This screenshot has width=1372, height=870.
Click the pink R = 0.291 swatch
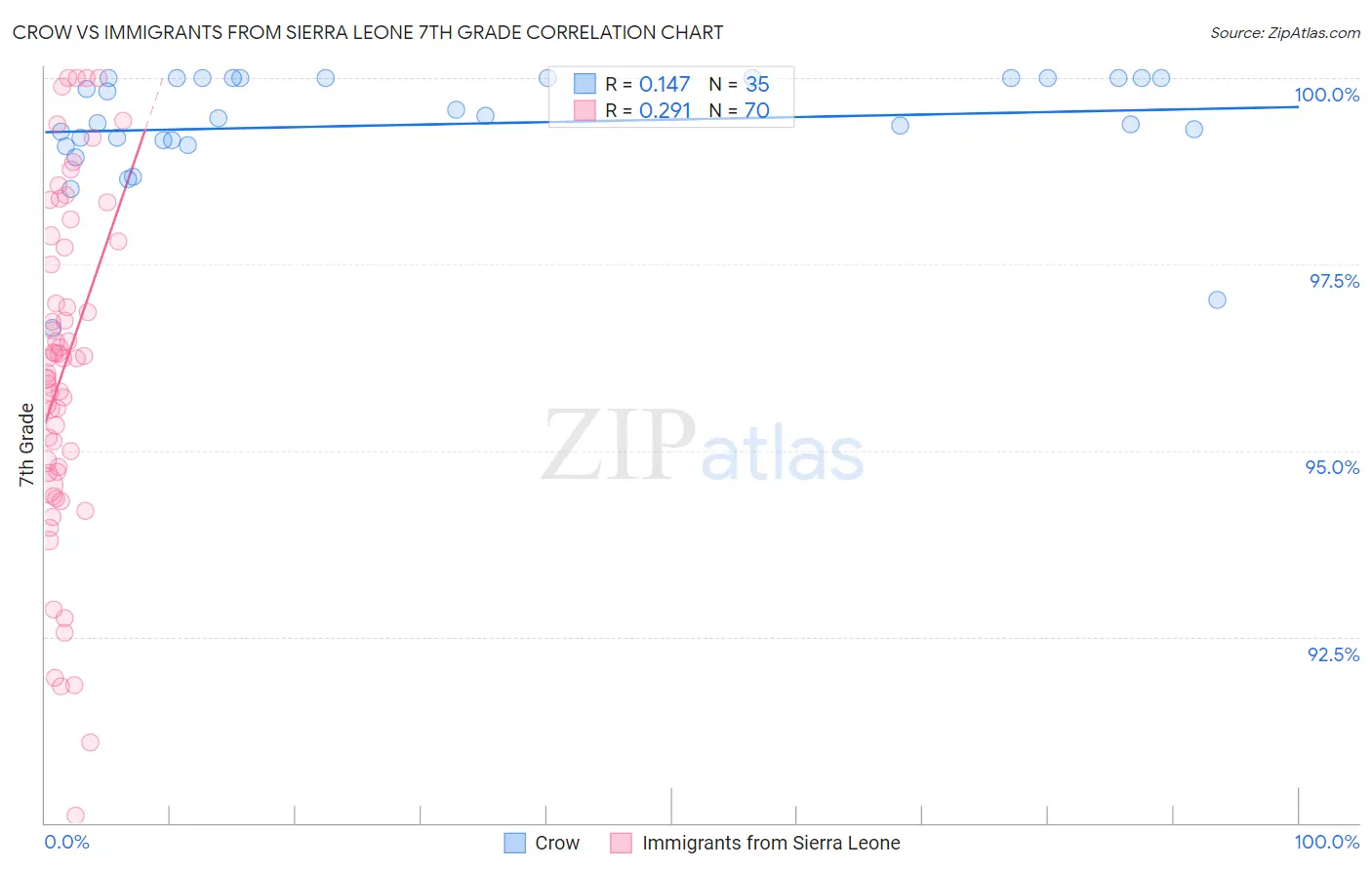(585, 110)
